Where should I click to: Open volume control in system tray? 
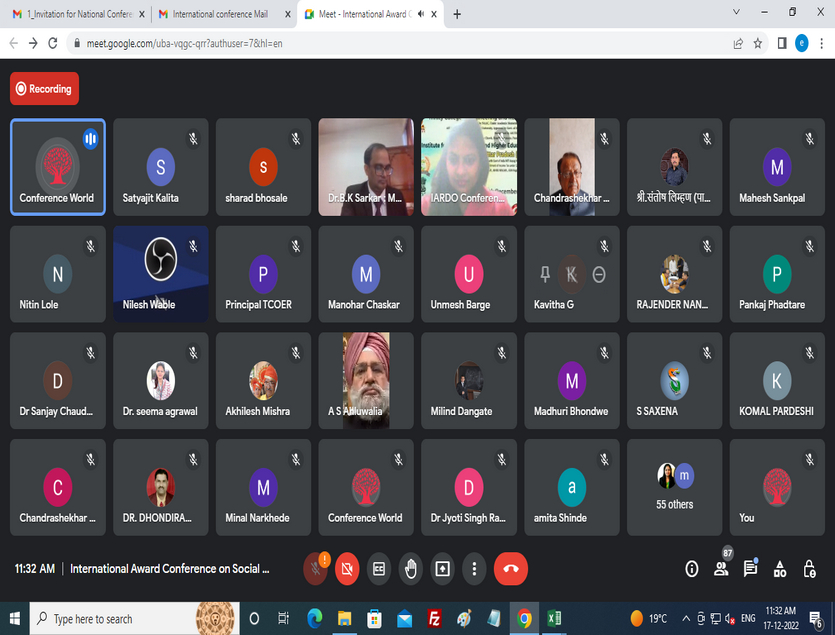(730, 619)
